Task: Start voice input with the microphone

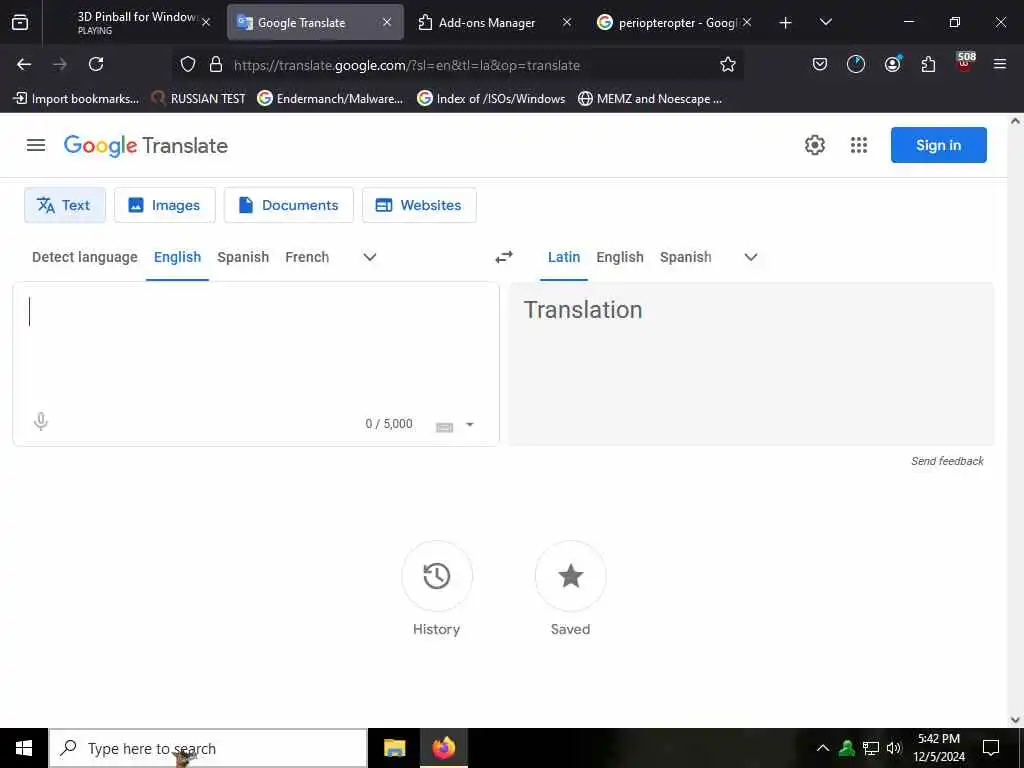Action: click(x=40, y=422)
